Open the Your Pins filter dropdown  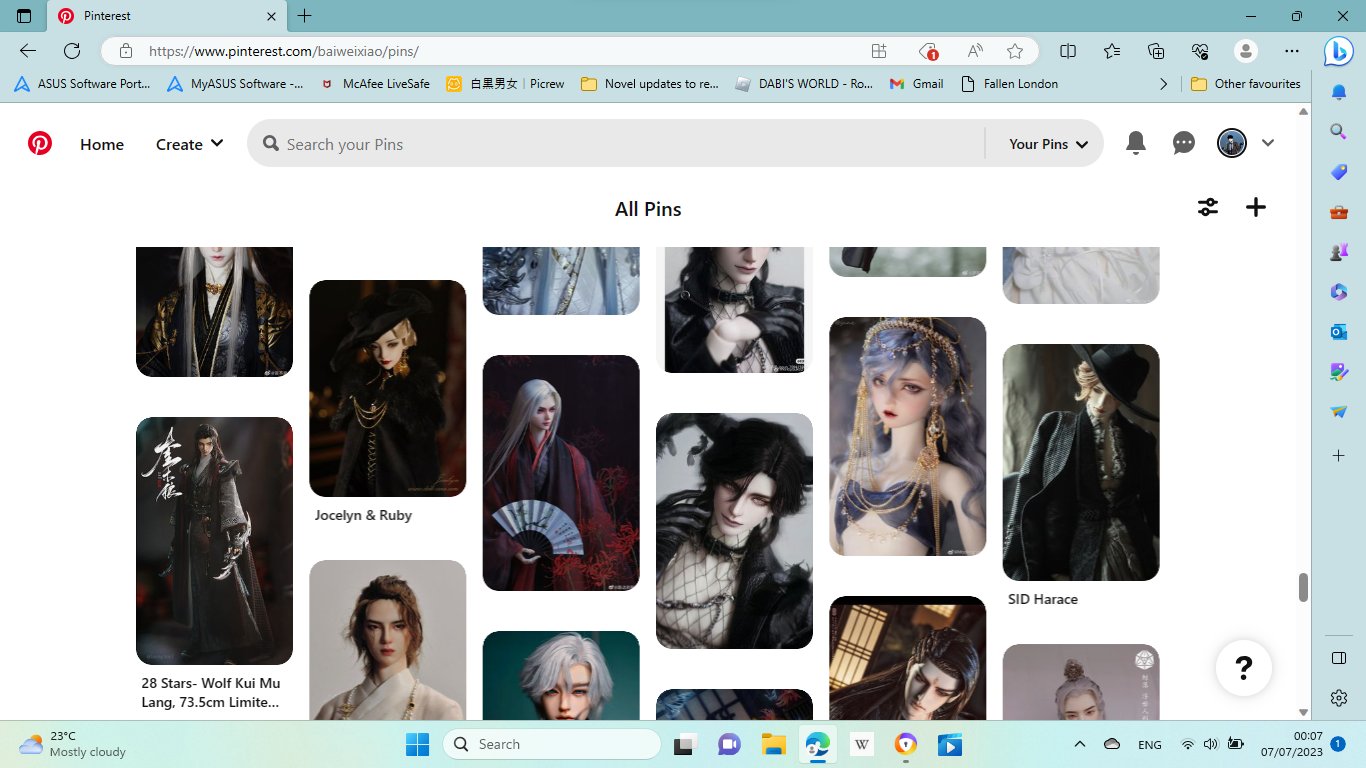1048,144
